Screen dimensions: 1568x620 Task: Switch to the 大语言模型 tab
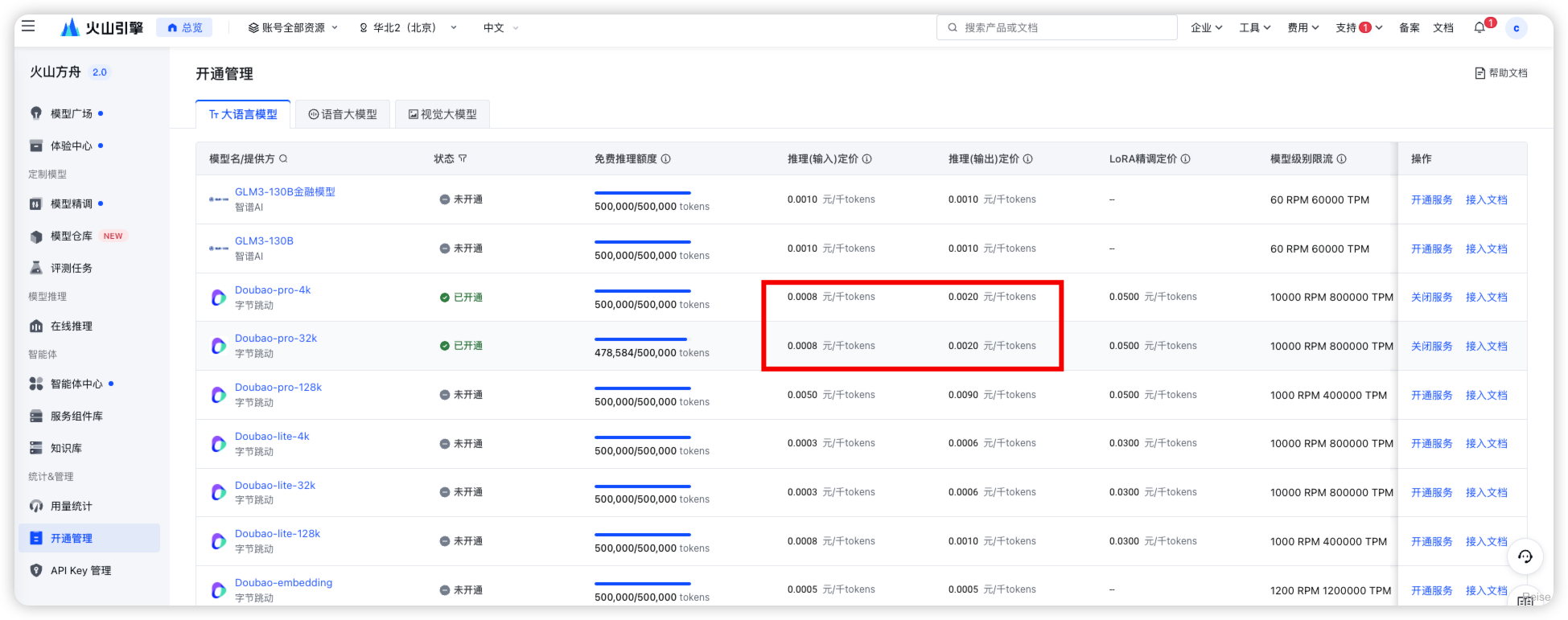(243, 114)
